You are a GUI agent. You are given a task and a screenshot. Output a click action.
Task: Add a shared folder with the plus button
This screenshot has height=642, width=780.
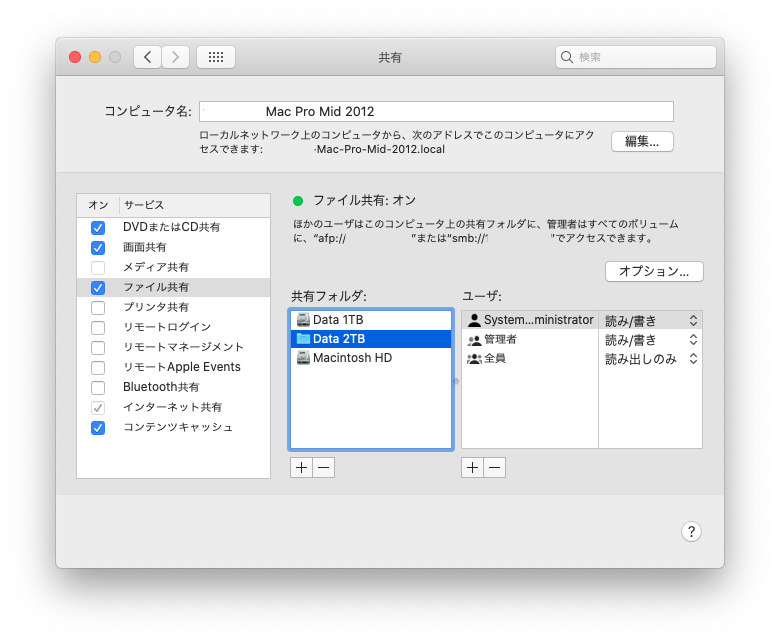click(301, 467)
